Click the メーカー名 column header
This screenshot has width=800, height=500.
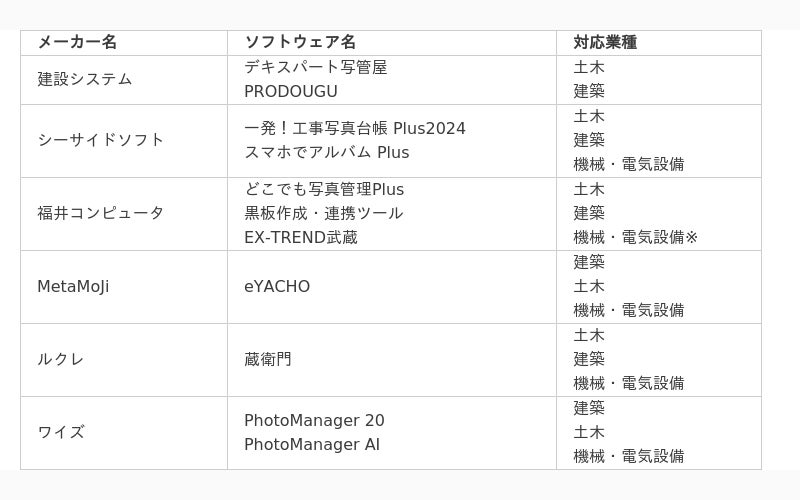[x=78, y=42]
